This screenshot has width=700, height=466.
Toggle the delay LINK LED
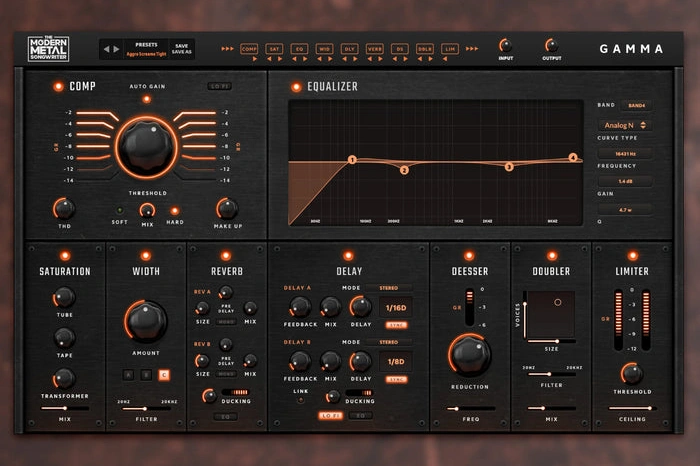pos(300,400)
